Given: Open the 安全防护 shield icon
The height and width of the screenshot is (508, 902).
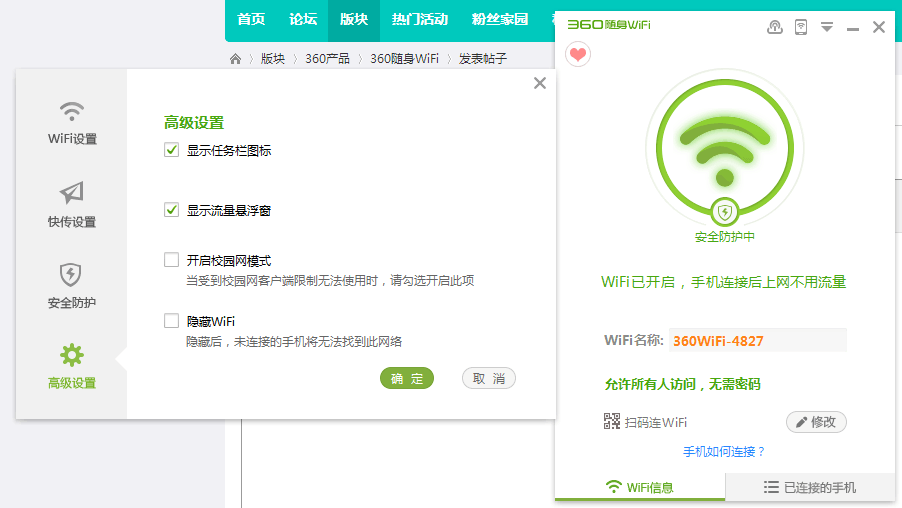Looking at the screenshot, I should click(71, 275).
